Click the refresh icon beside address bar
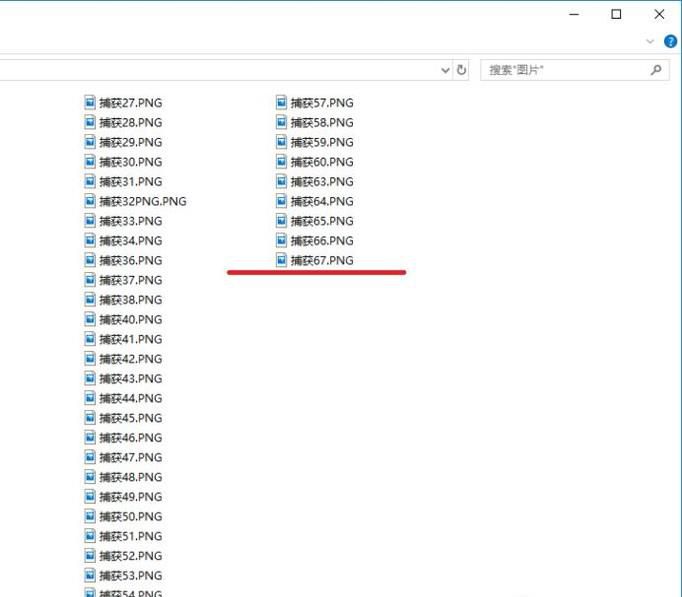 (461, 70)
